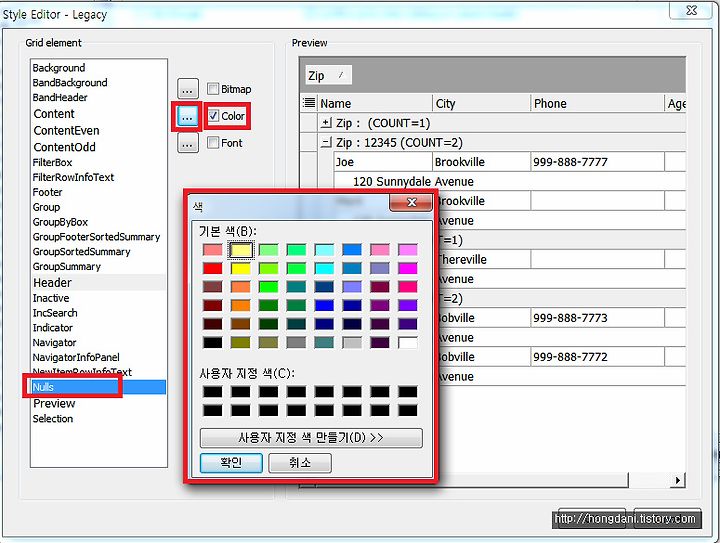Expand the Zip : (COUNT=1) group

click(x=326, y=123)
